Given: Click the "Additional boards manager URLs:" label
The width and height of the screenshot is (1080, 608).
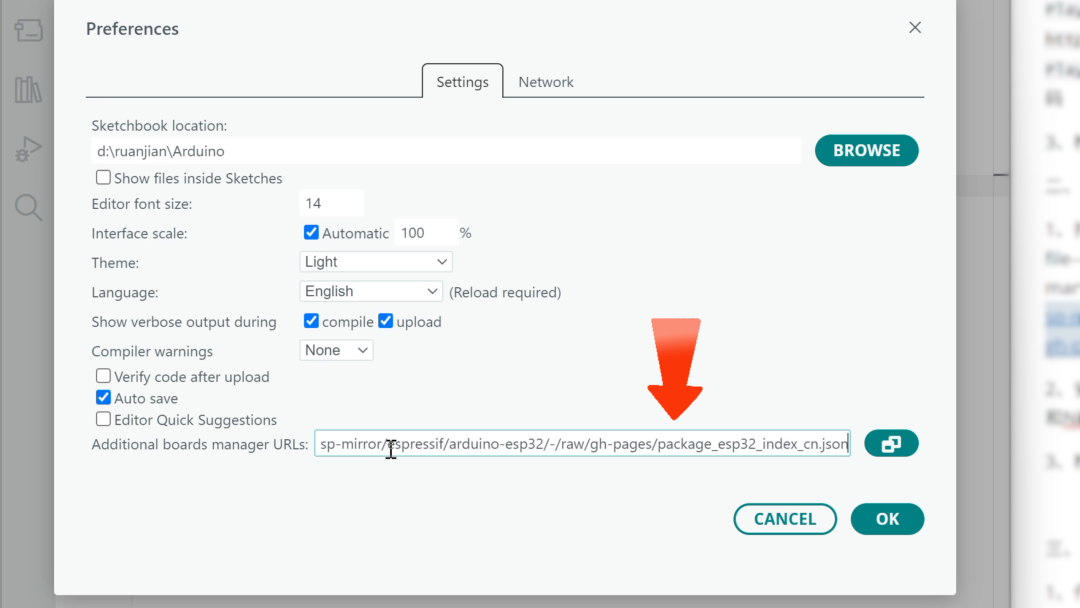Looking at the screenshot, I should 200,444.
